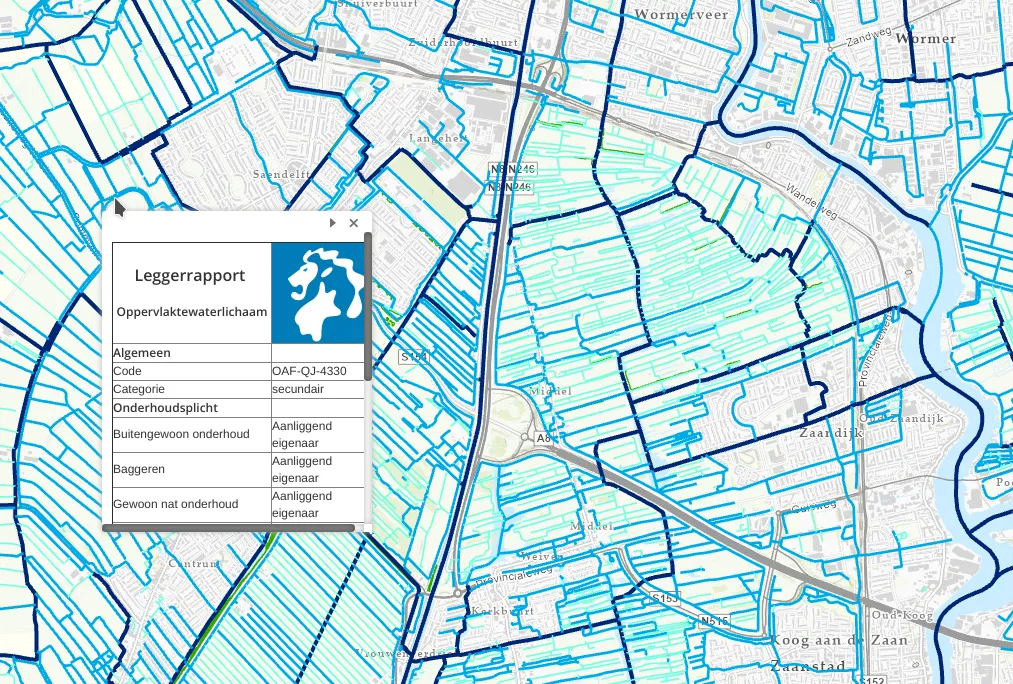
Task: Click the Saendelft neighborhood label
Action: tap(282, 173)
